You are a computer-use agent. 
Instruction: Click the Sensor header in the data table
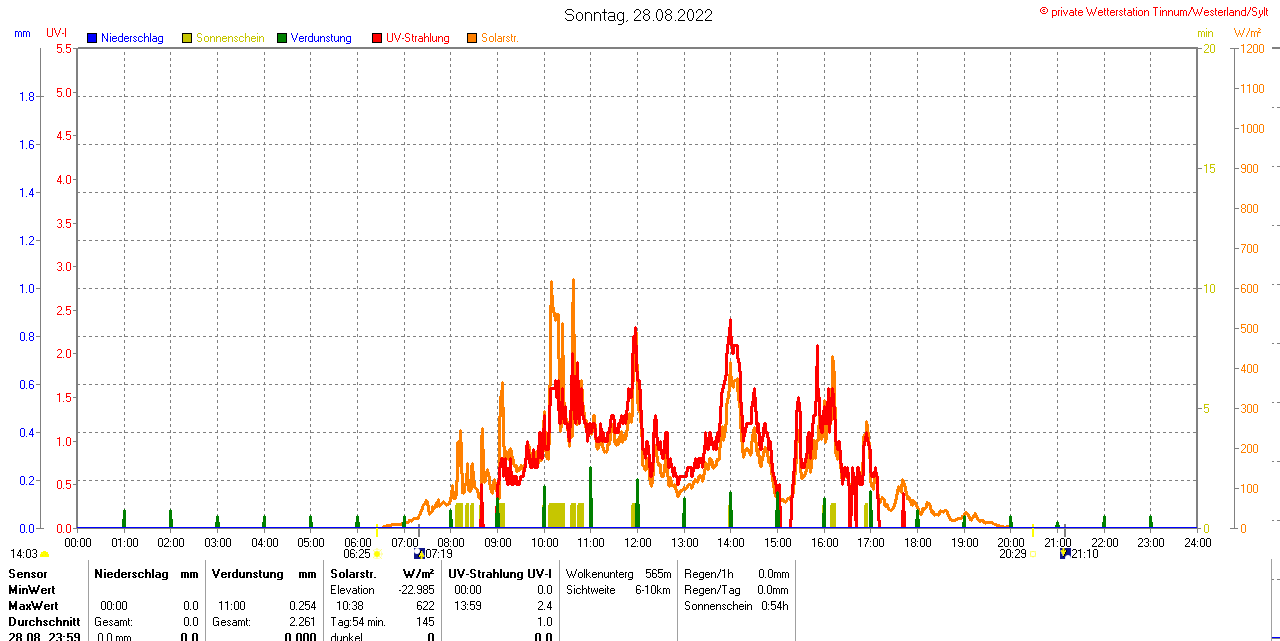pos(27,574)
